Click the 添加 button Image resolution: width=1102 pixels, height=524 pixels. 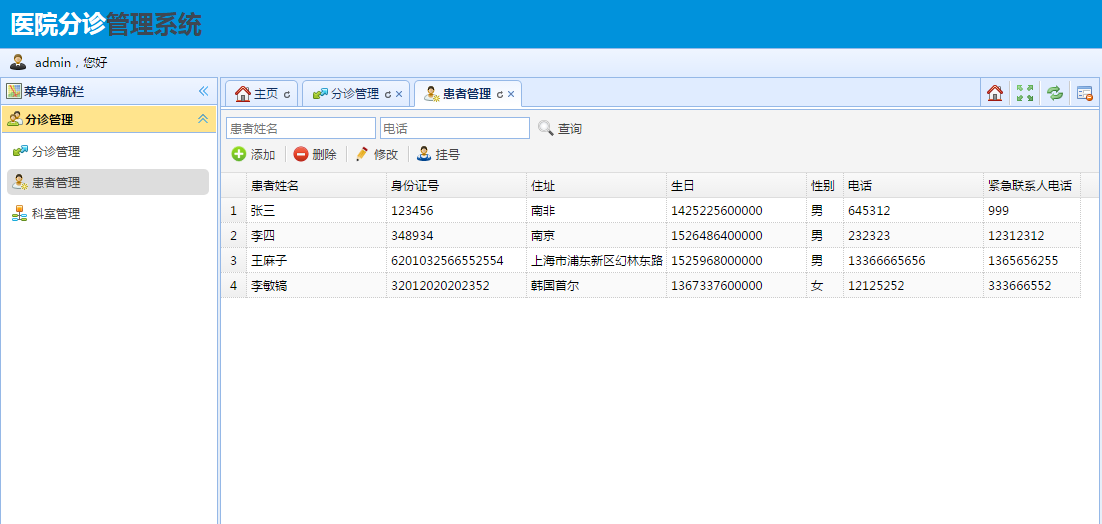(x=254, y=155)
